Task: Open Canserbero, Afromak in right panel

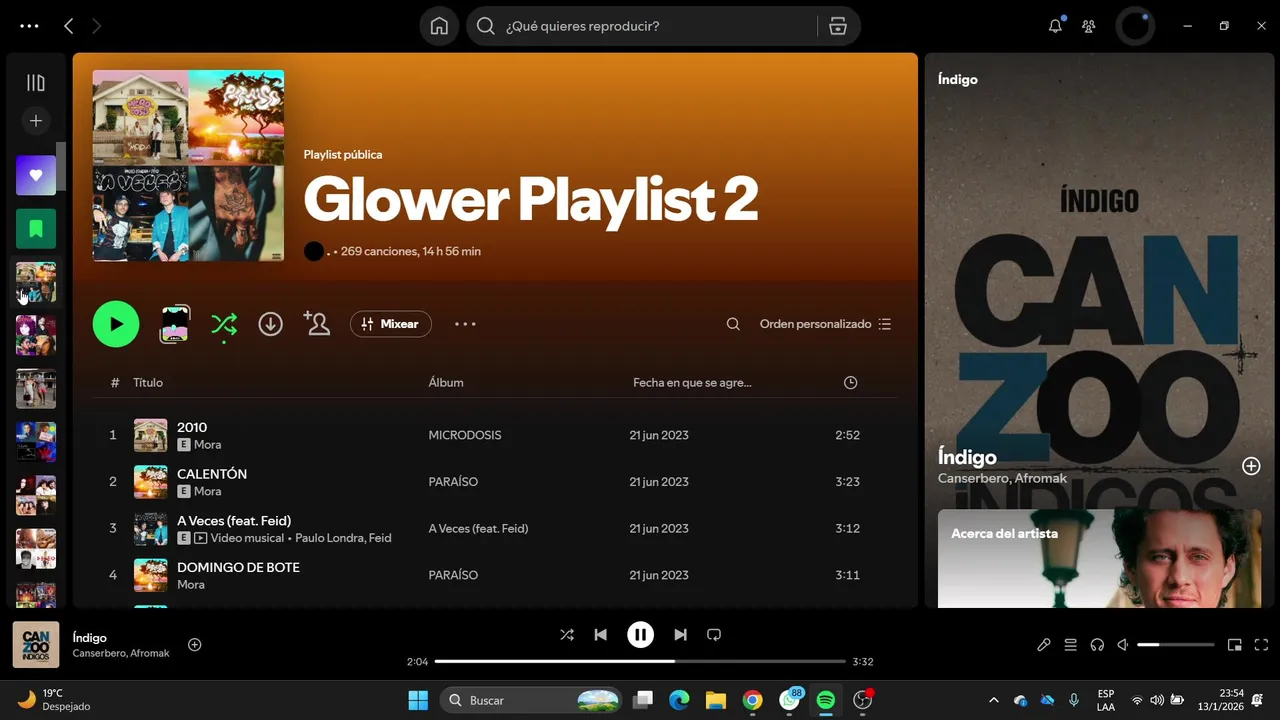Action: (x=1002, y=478)
